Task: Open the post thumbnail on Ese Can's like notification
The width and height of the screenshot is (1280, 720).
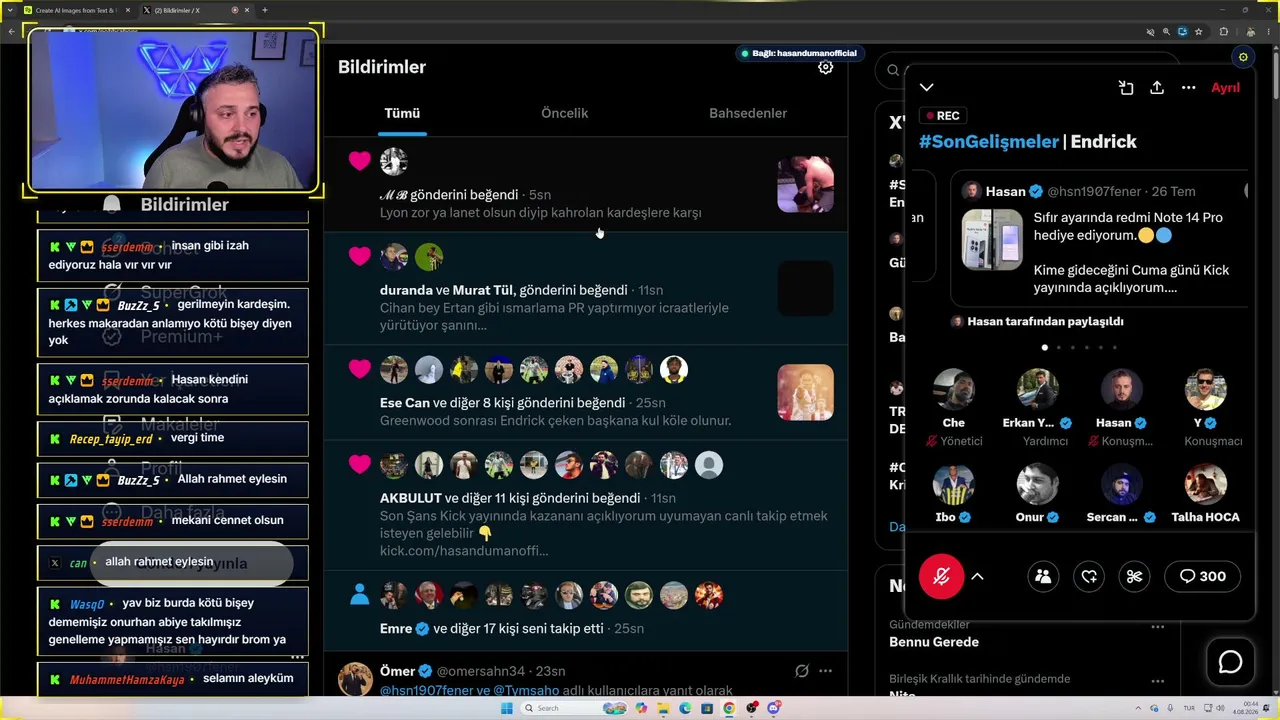Action: (x=805, y=392)
